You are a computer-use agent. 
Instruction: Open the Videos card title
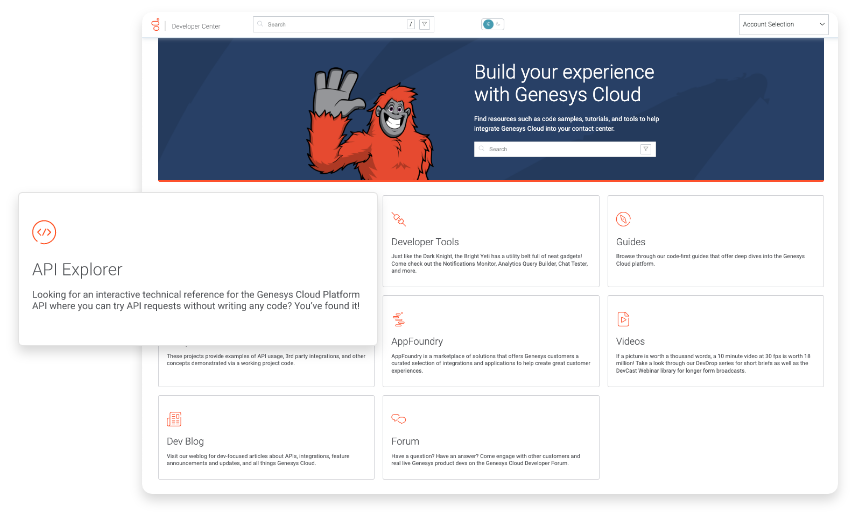(630, 342)
